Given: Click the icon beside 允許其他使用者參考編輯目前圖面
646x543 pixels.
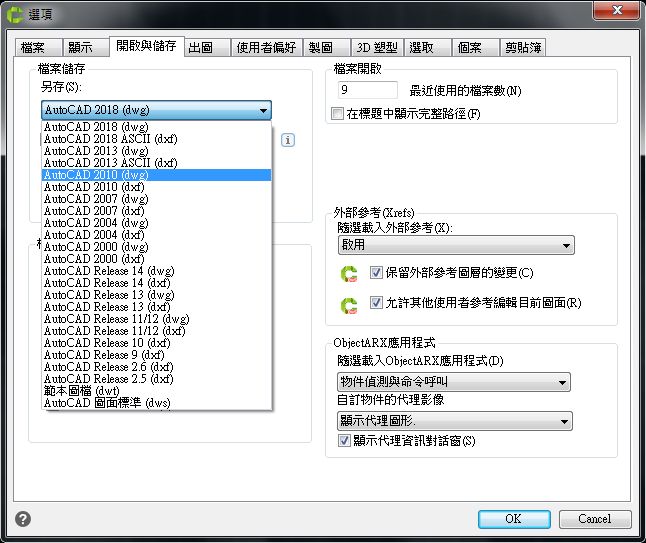Looking at the screenshot, I should 349,305.
